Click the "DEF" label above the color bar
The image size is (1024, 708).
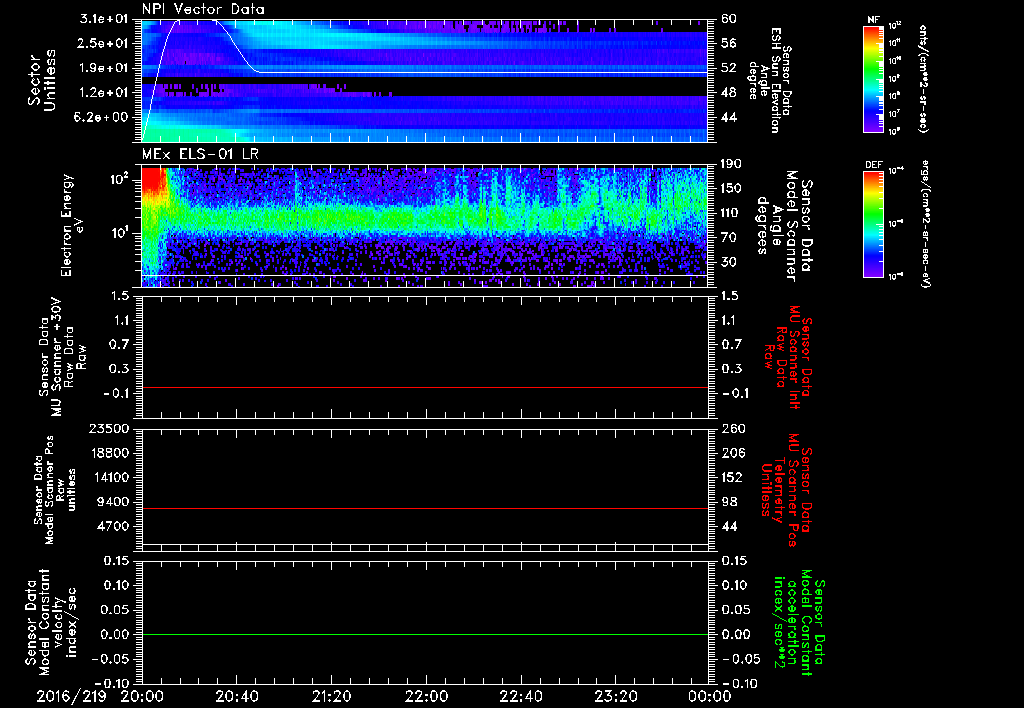pyautogui.click(x=874, y=165)
